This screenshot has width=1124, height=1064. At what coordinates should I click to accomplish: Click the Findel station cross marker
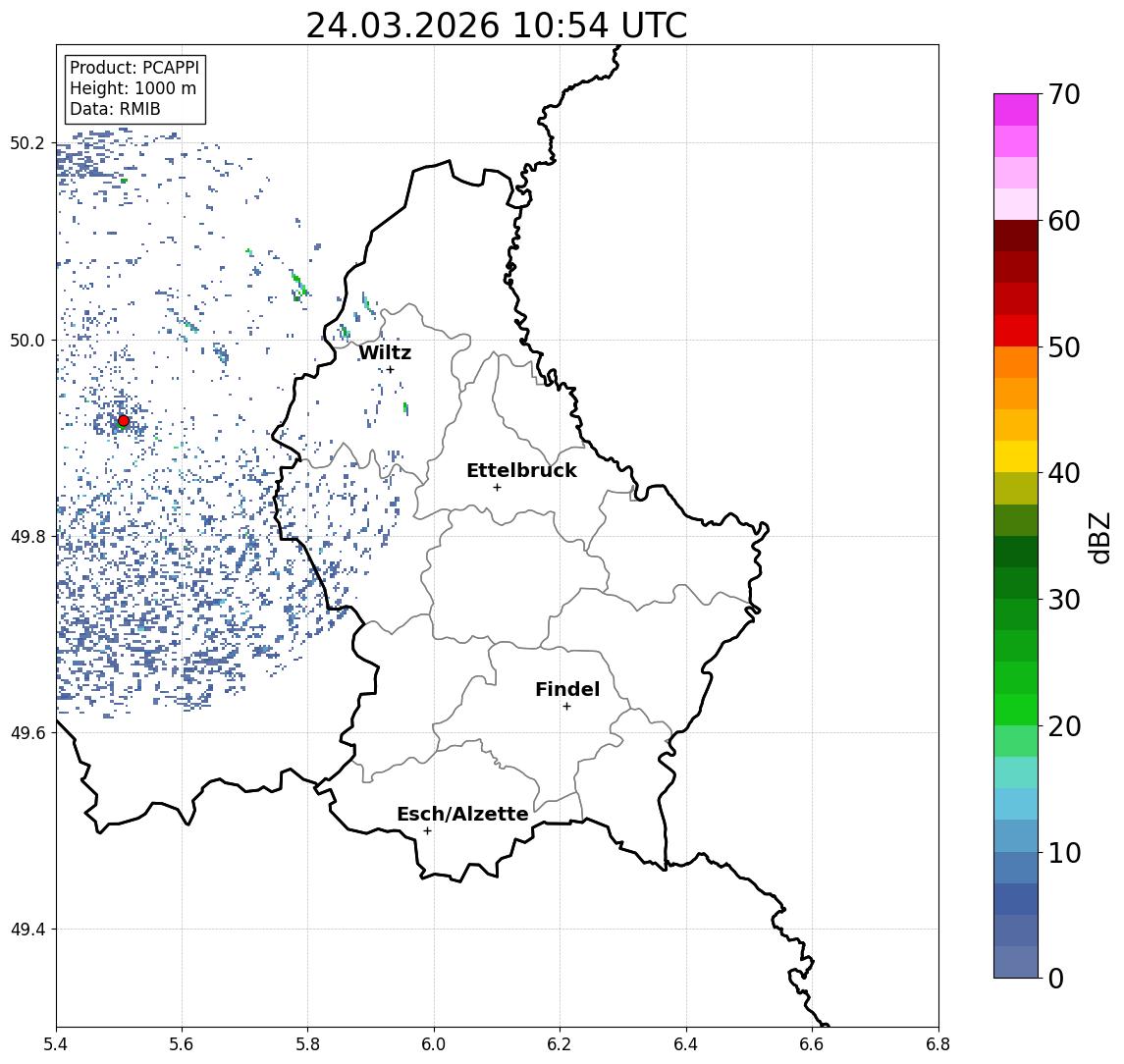click(566, 707)
